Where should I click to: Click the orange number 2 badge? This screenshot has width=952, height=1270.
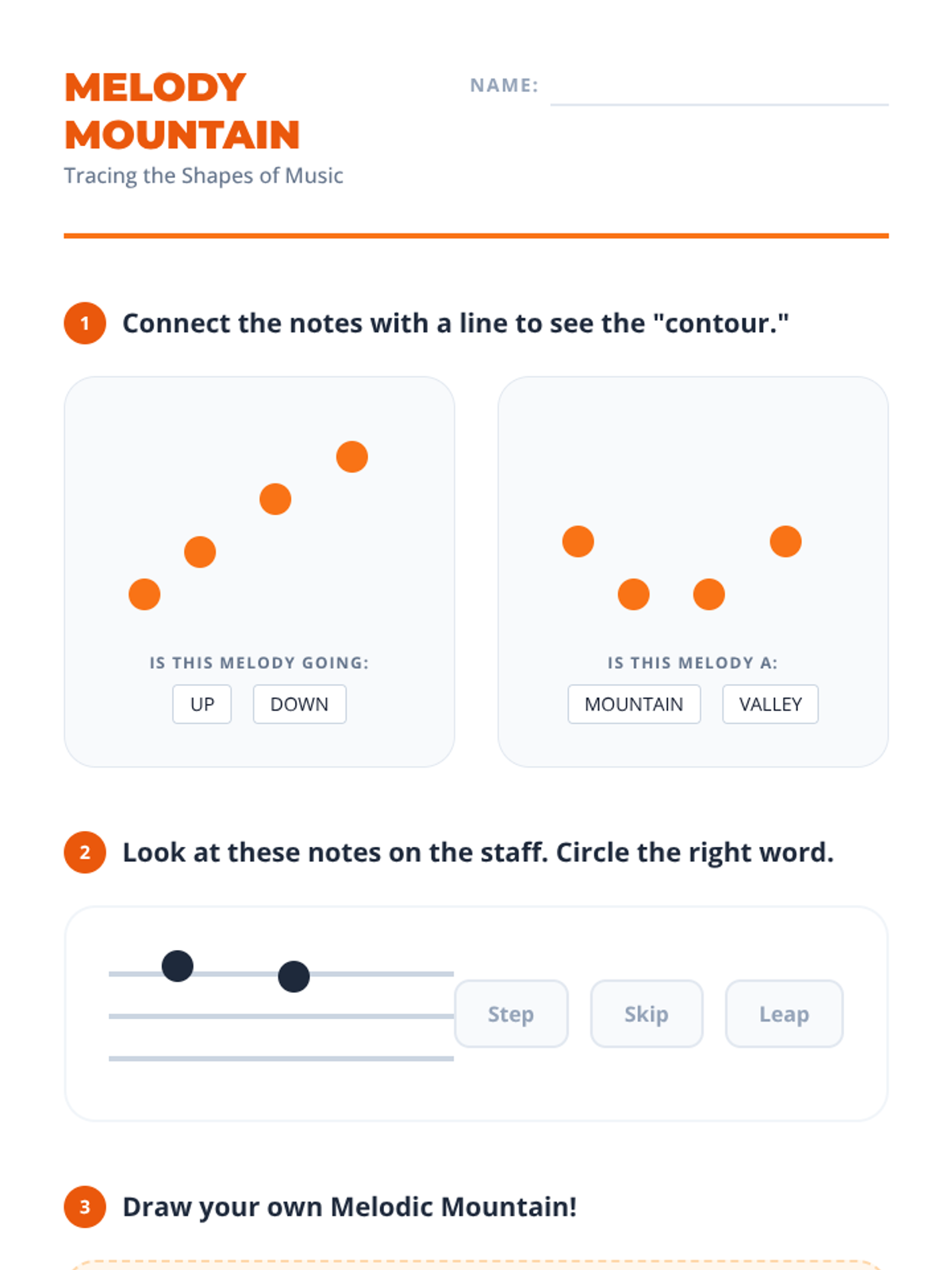(85, 852)
